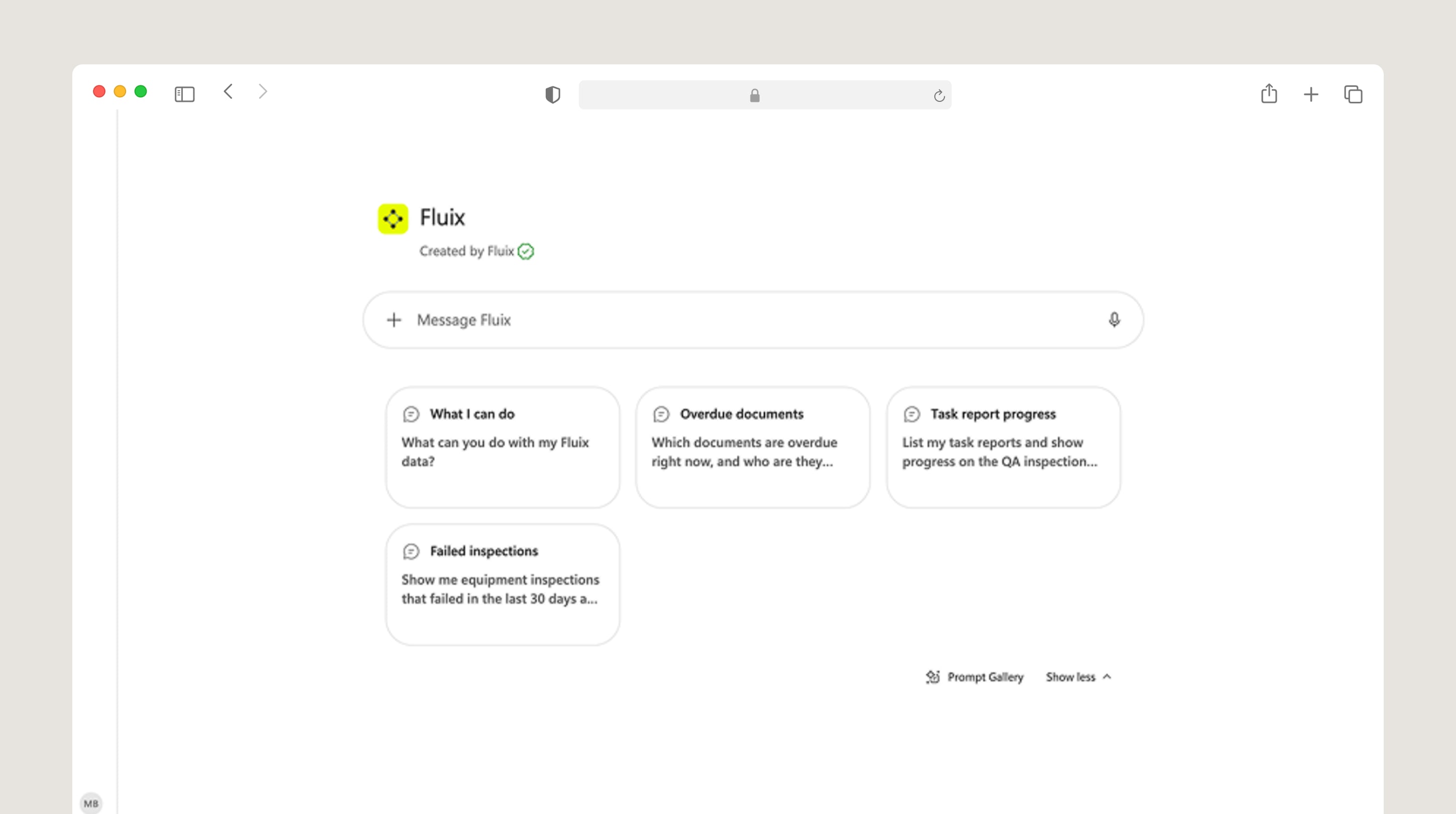
Task: Click chat bubble icon on Failed inspections
Action: pos(411,552)
